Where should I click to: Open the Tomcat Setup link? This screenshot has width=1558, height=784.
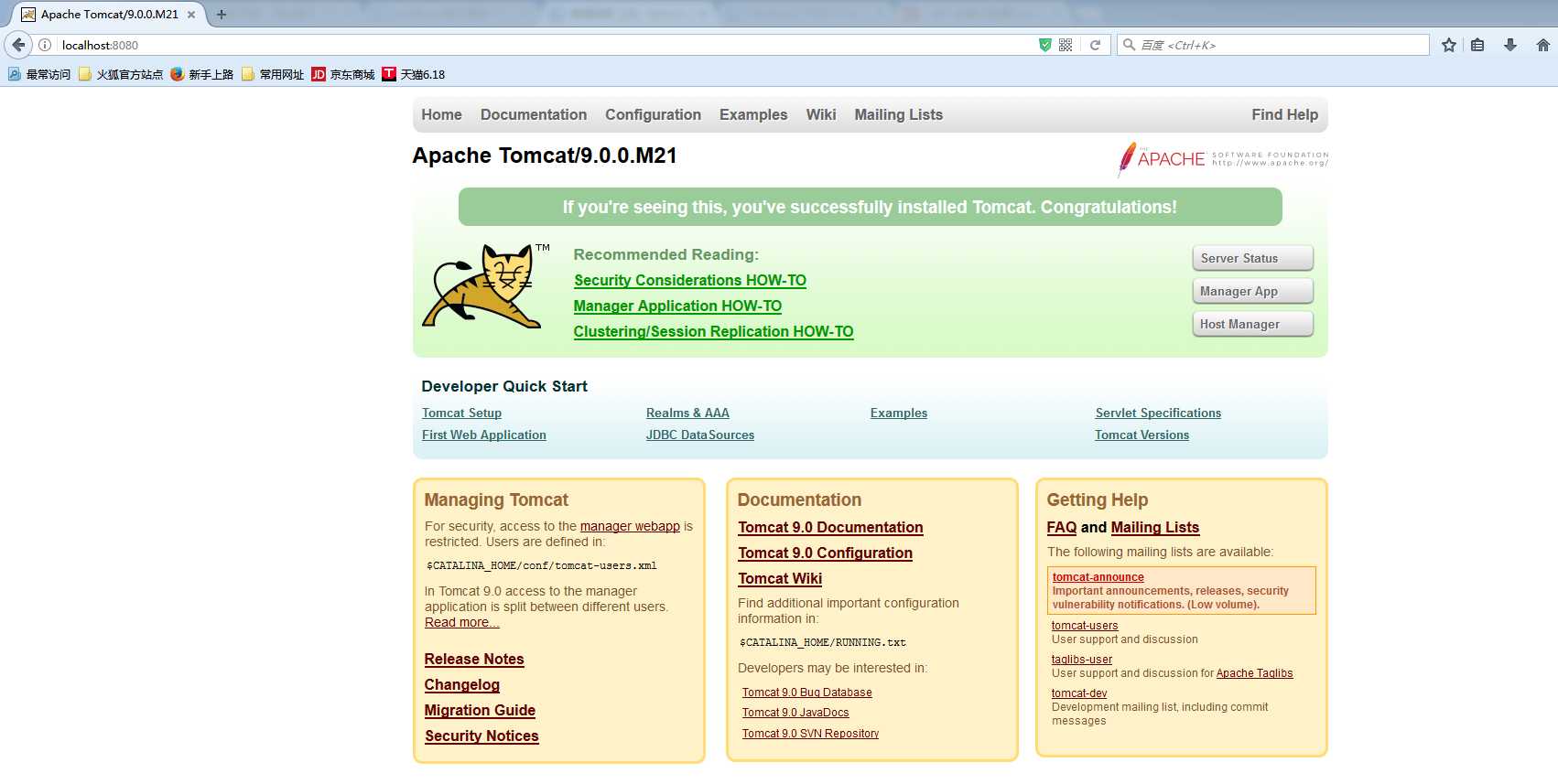pos(461,413)
